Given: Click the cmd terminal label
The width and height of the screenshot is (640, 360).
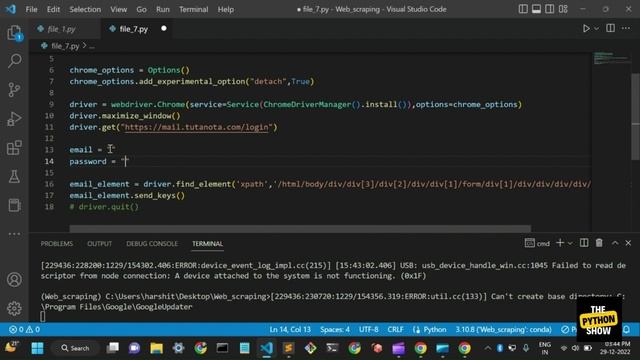Looking at the screenshot, I should coord(537,243).
